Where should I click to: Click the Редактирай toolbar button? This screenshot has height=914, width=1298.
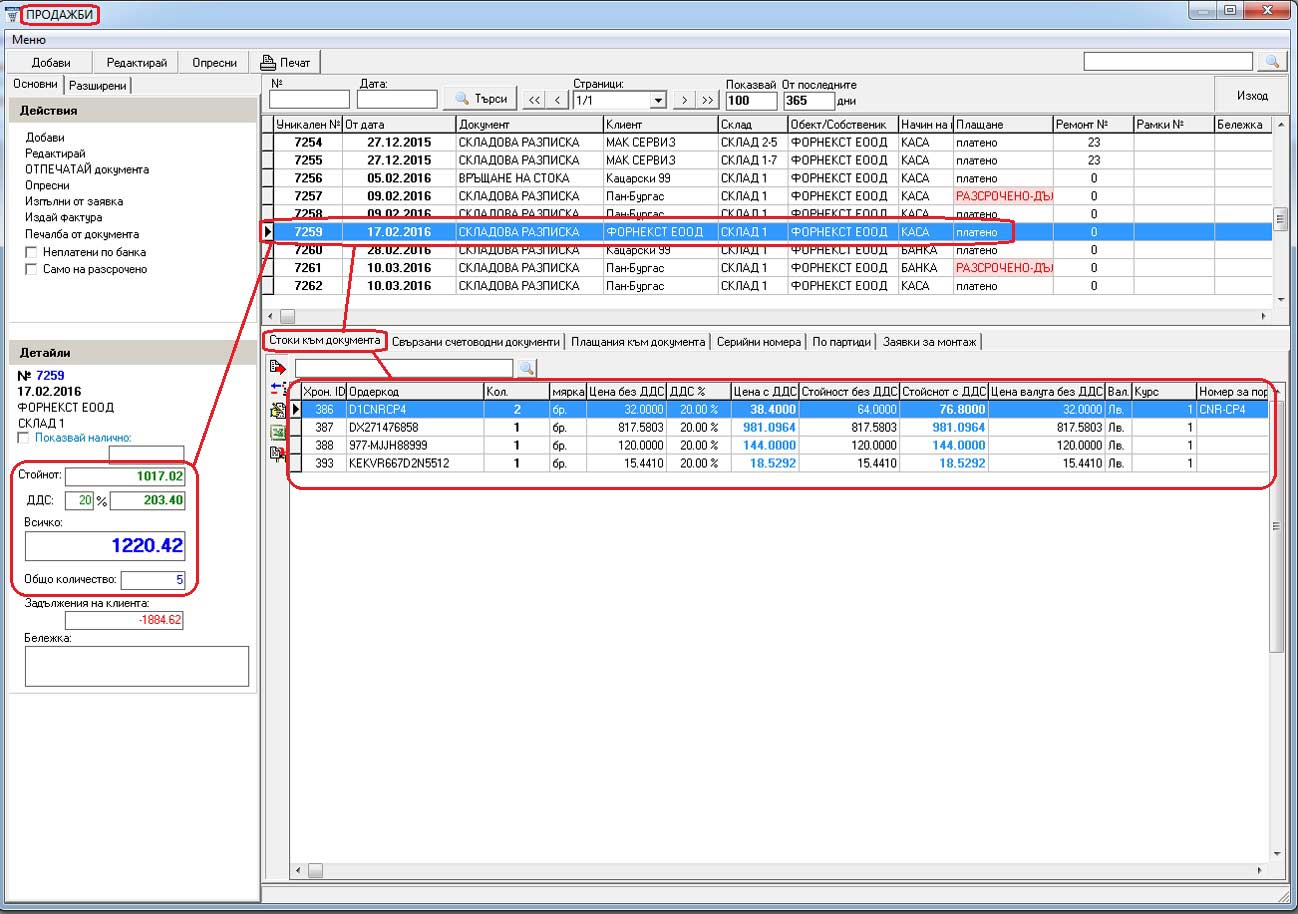136,62
